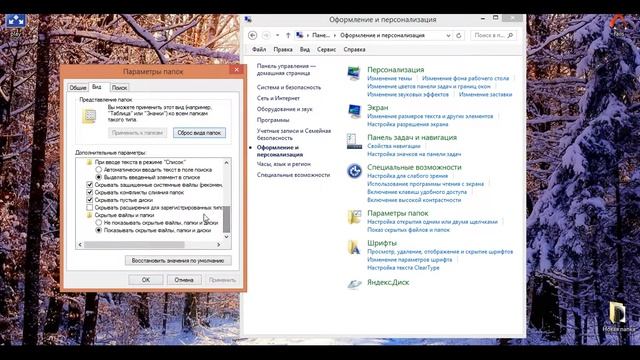Click Панель управления домашняя страница link
The height and width of the screenshot is (360, 640).
tap(286, 70)
